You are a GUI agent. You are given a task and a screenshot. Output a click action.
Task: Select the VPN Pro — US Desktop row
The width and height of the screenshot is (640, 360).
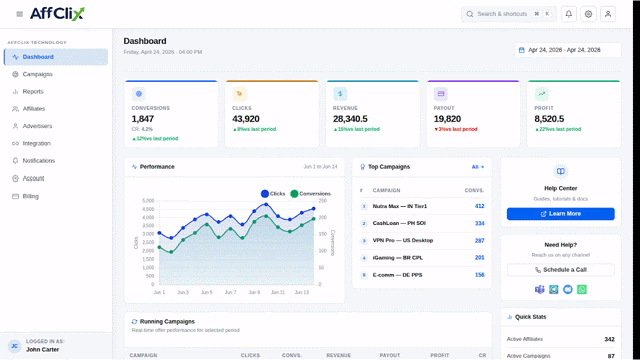pyautogui.click(x=422, y=240)
